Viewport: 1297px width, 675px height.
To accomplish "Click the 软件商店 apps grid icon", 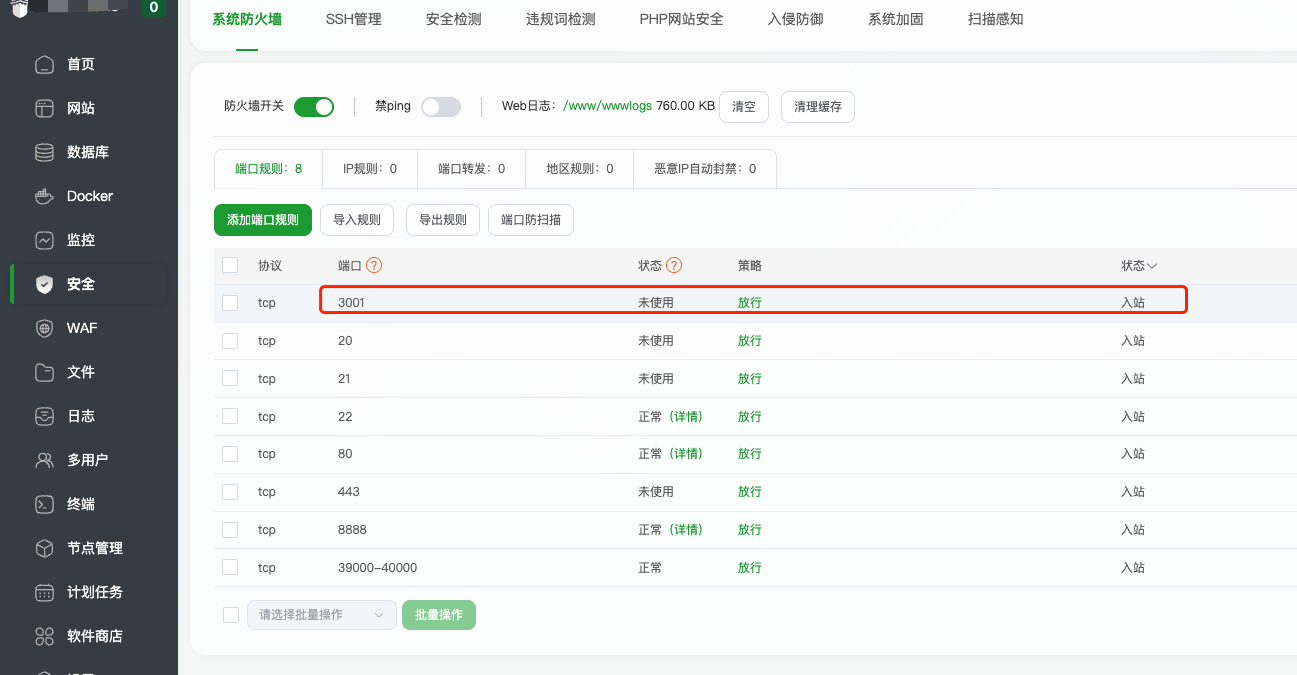I will click(x=44, y=636).
